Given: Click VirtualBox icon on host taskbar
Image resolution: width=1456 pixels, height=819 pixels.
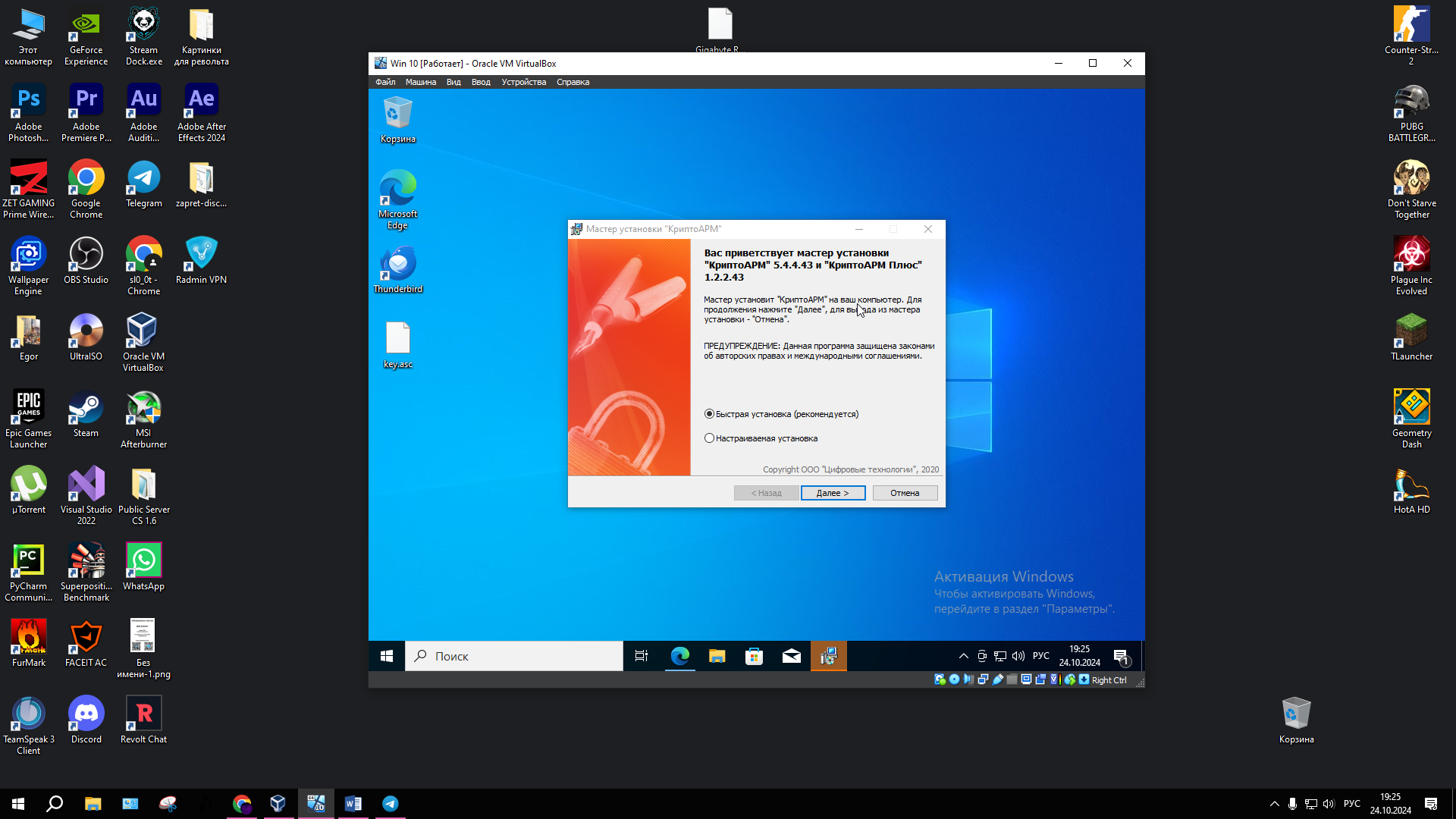Looking at the screenshot, I should [x=278, y=804].
